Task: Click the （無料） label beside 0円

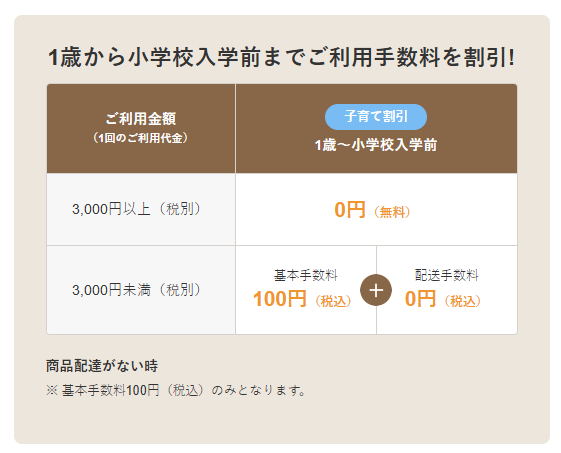Action: click(392, 212)
